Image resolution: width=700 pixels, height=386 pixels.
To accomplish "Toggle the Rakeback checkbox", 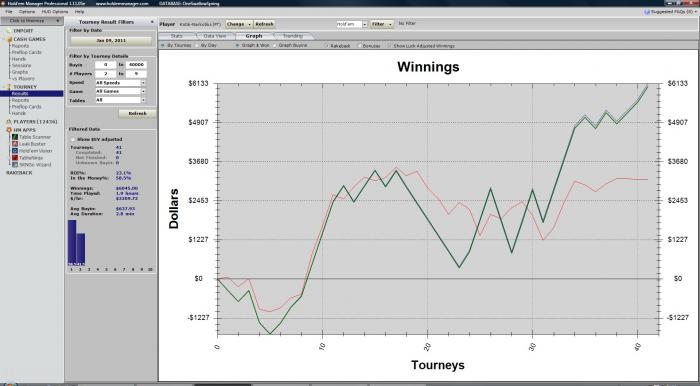I will 326,46.
